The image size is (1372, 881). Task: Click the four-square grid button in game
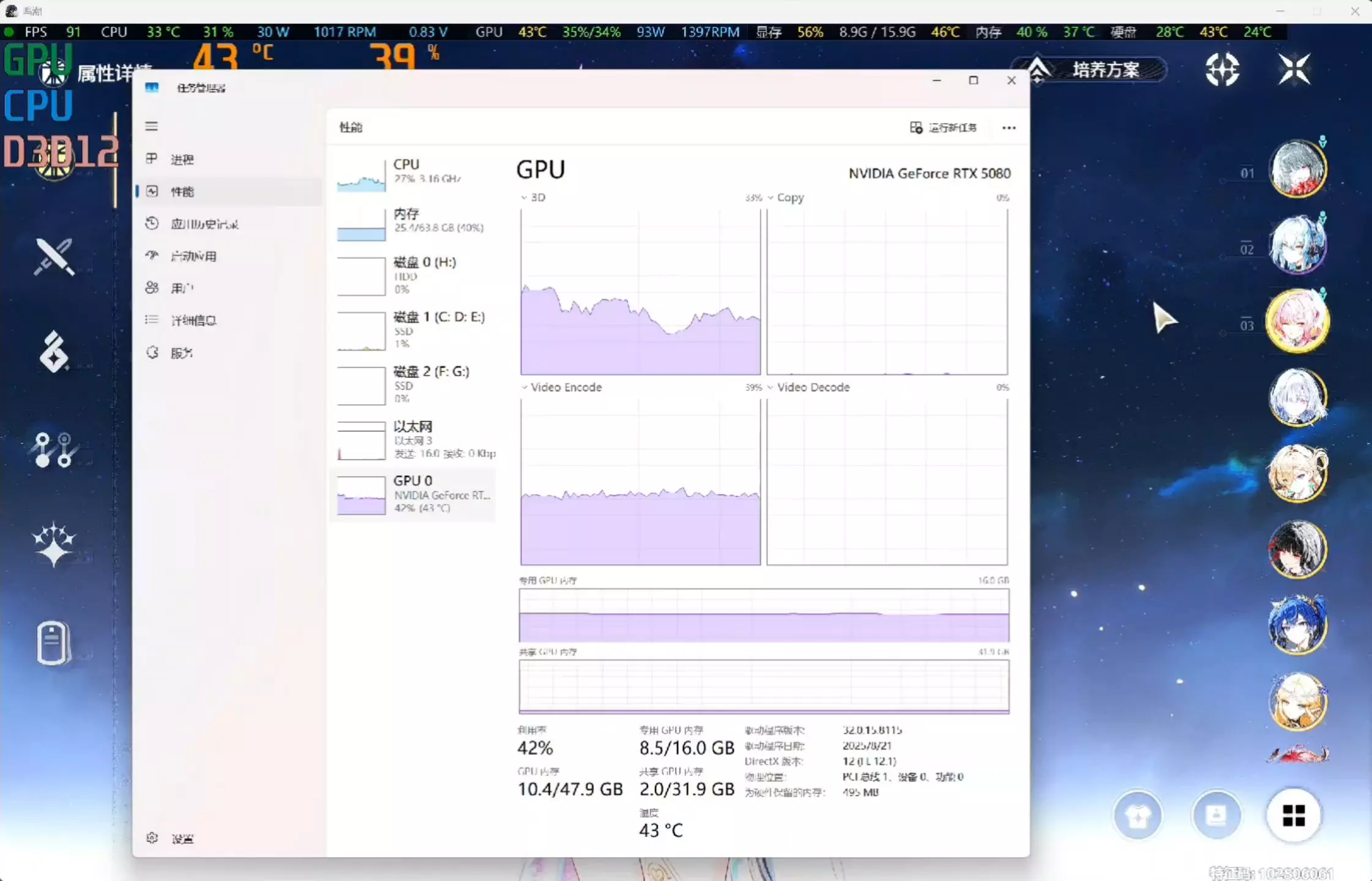click(1293, 815)
